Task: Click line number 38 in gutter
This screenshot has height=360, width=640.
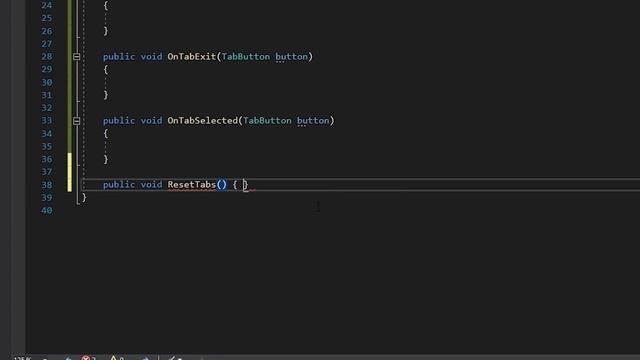Action: click(x=47, y=184)
